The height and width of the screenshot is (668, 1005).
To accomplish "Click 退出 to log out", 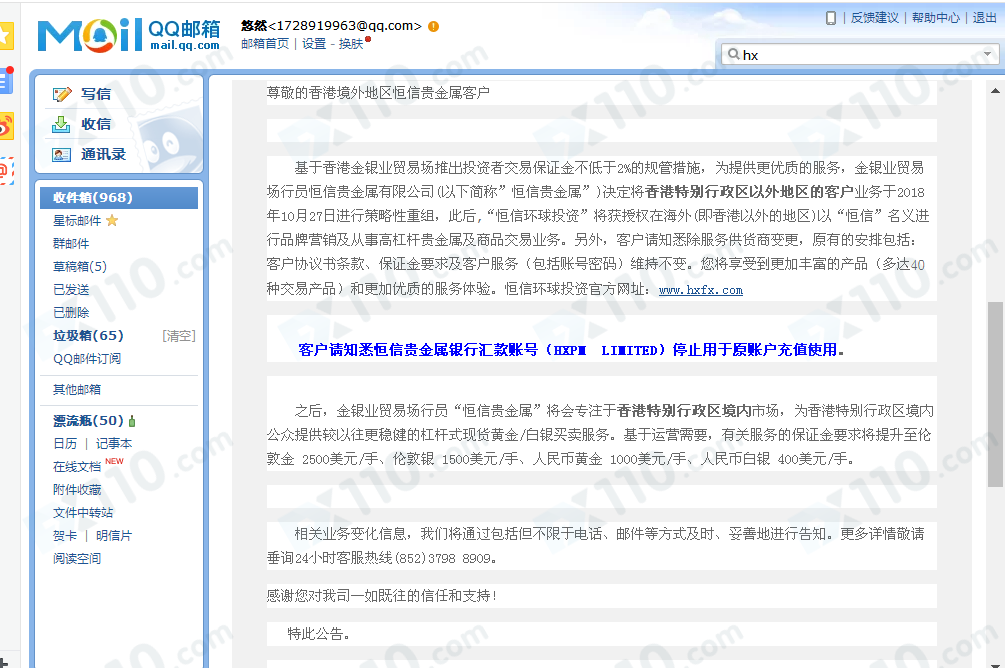I will (984, 18).
